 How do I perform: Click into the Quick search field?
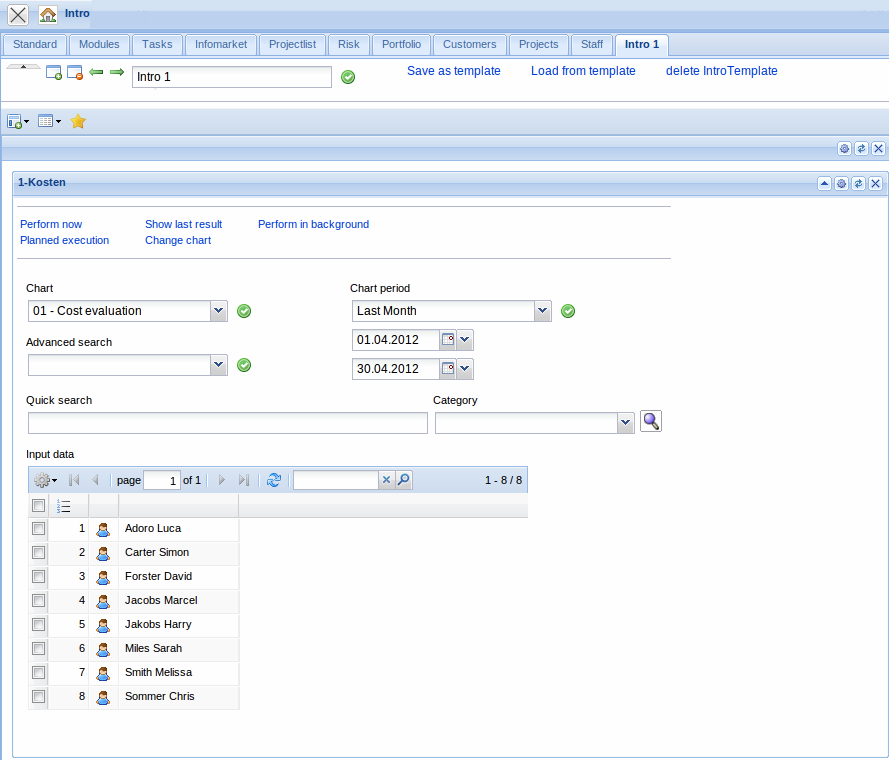(227, 423)
